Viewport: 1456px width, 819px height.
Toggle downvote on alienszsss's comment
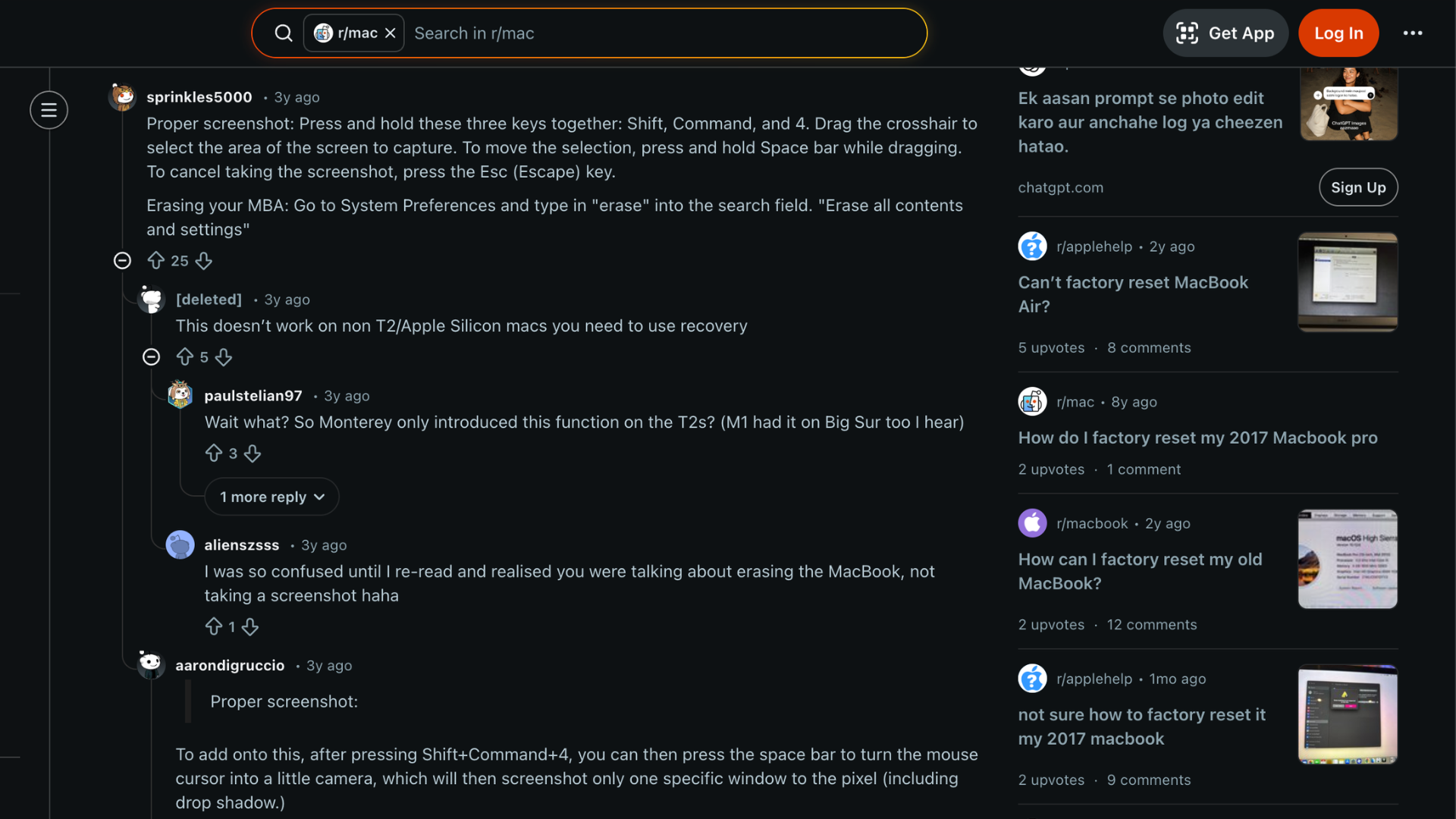click(x=250, y=626)
